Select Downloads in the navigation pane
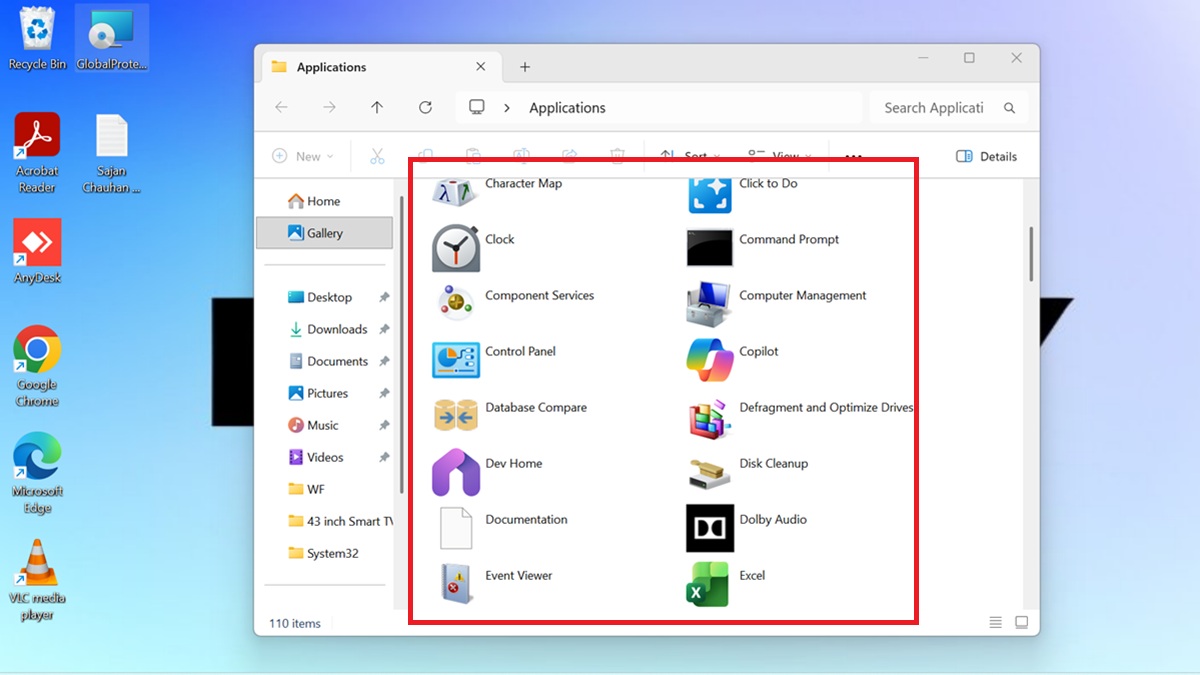1200x675 pixels. (x=337, y=329)
